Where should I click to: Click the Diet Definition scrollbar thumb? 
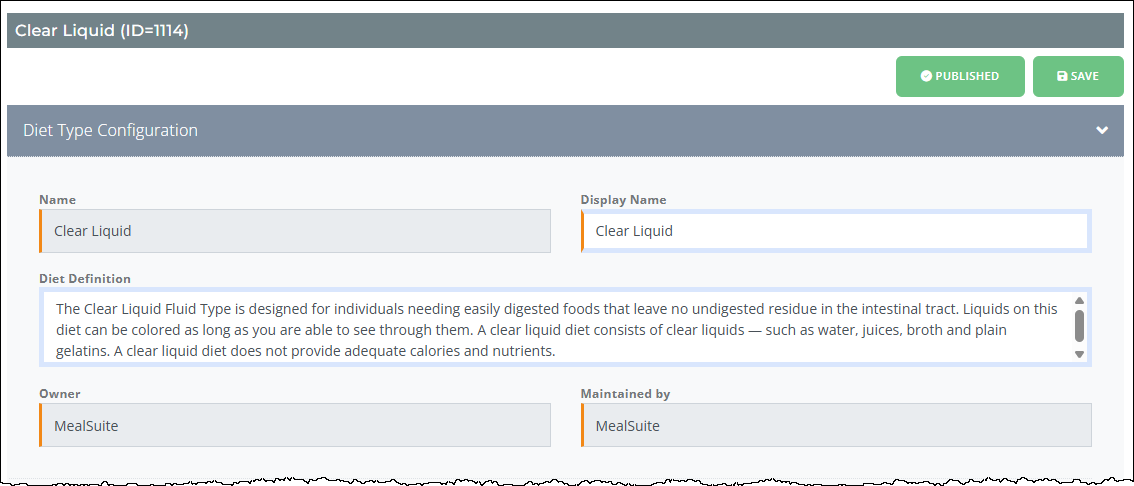[1079, 326]
